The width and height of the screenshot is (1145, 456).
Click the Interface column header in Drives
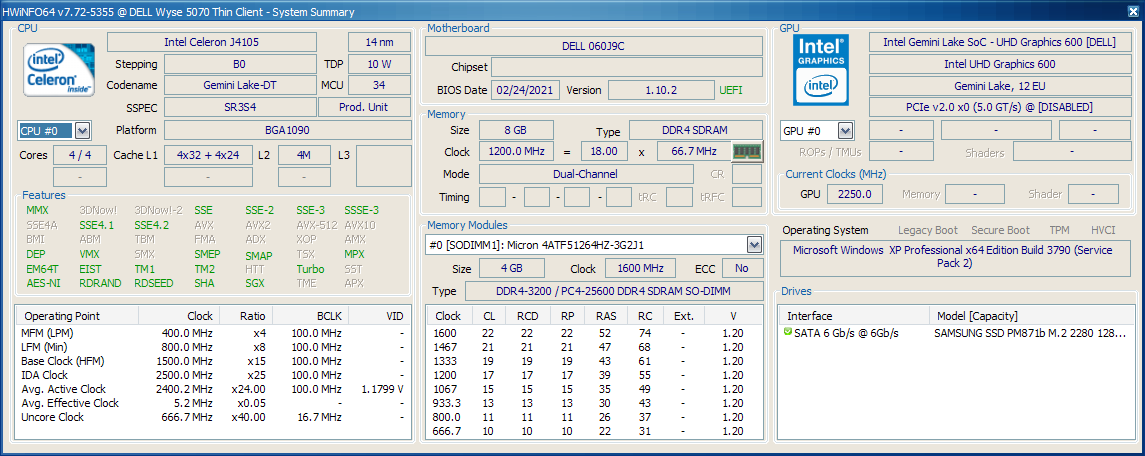[854, 316]
